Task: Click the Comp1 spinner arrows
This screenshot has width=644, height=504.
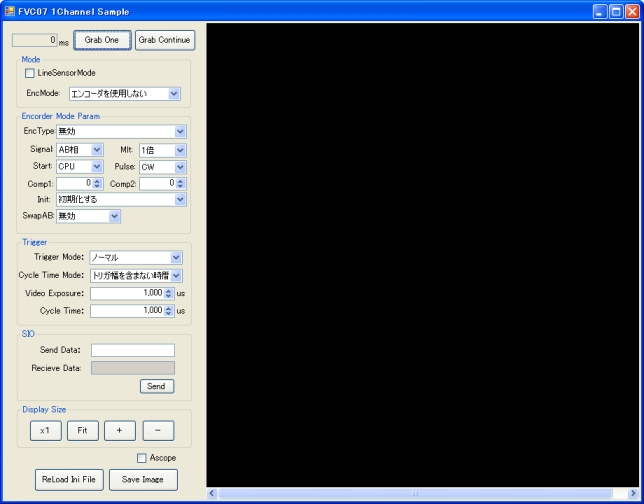Action: click(97, 184)
